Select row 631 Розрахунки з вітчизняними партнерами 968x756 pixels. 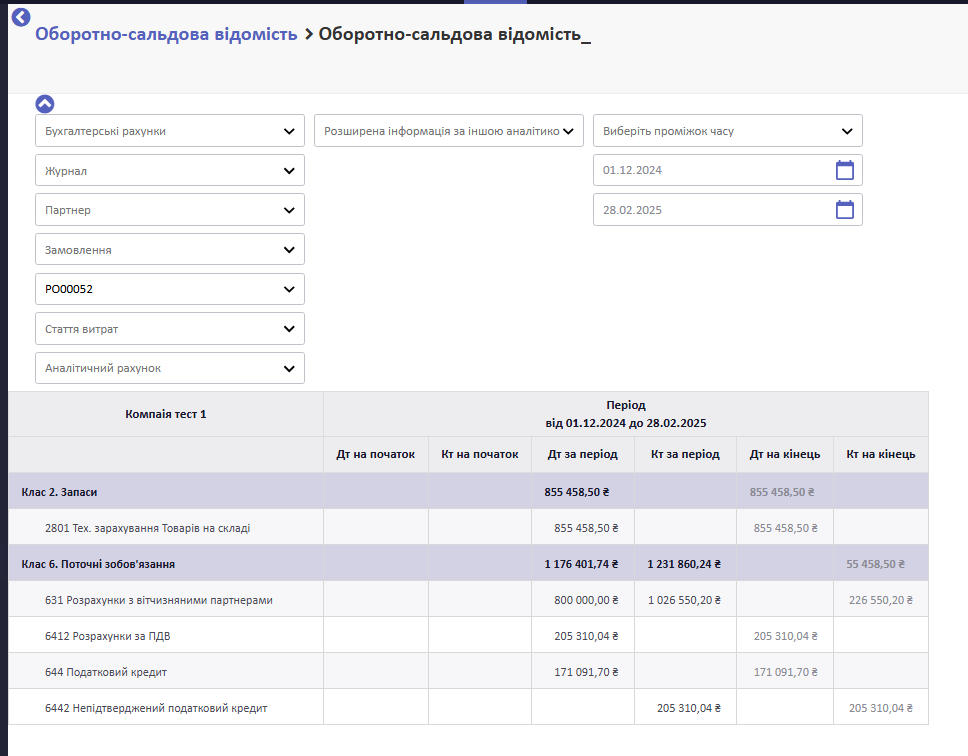tap(469, 600)
